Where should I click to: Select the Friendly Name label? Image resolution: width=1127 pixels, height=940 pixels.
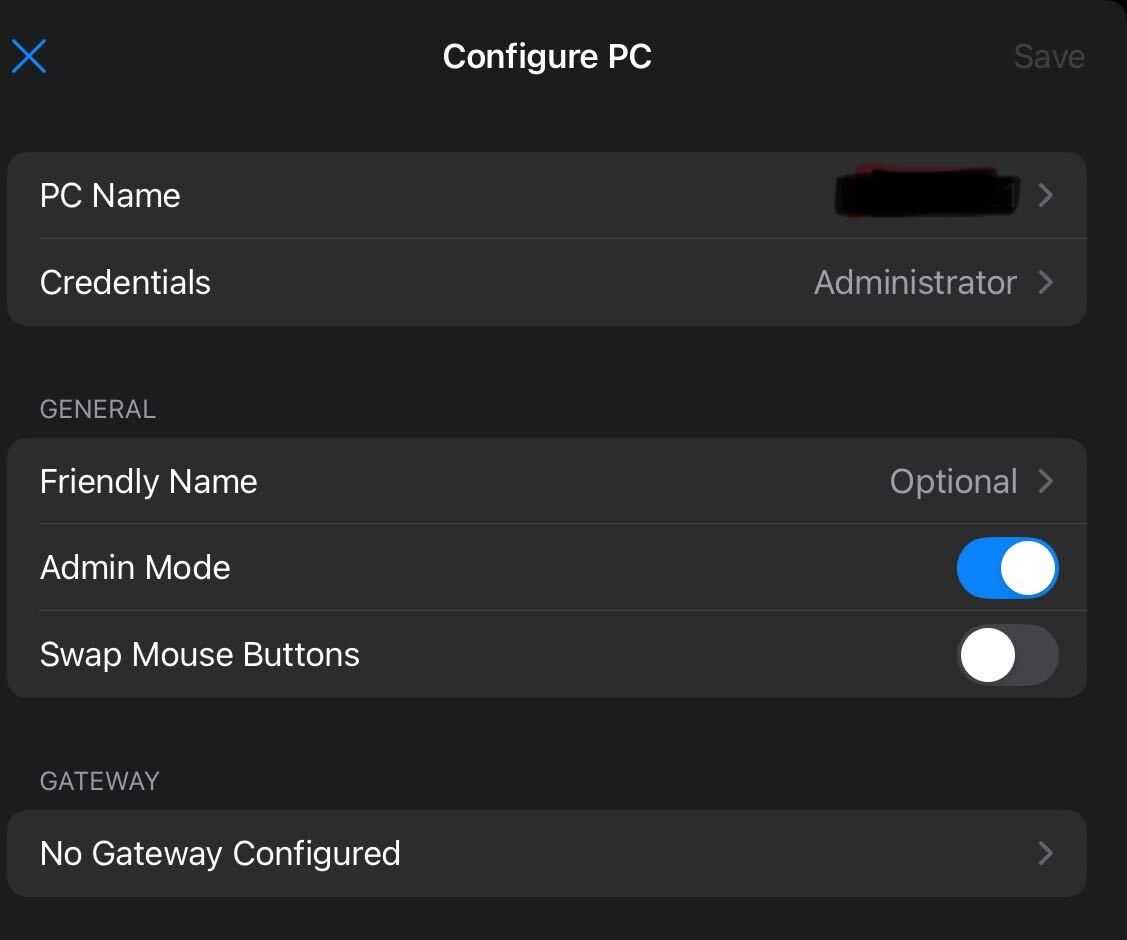click(148, 481)
